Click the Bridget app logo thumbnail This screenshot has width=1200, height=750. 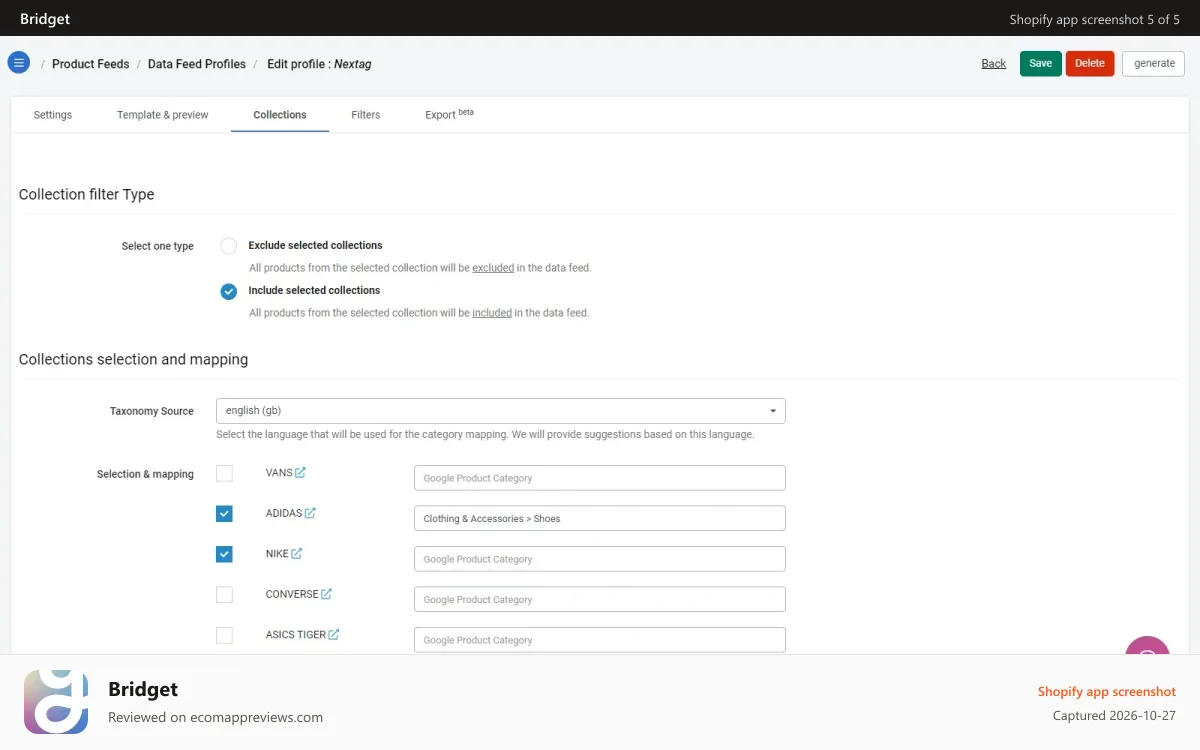(56, 702)
